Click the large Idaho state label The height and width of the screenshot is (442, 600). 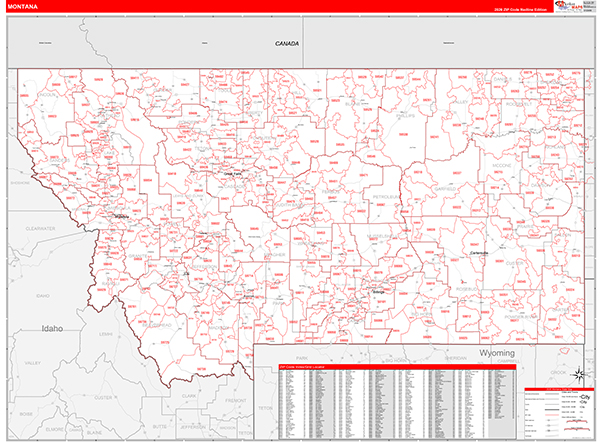(x=52, y=329)
